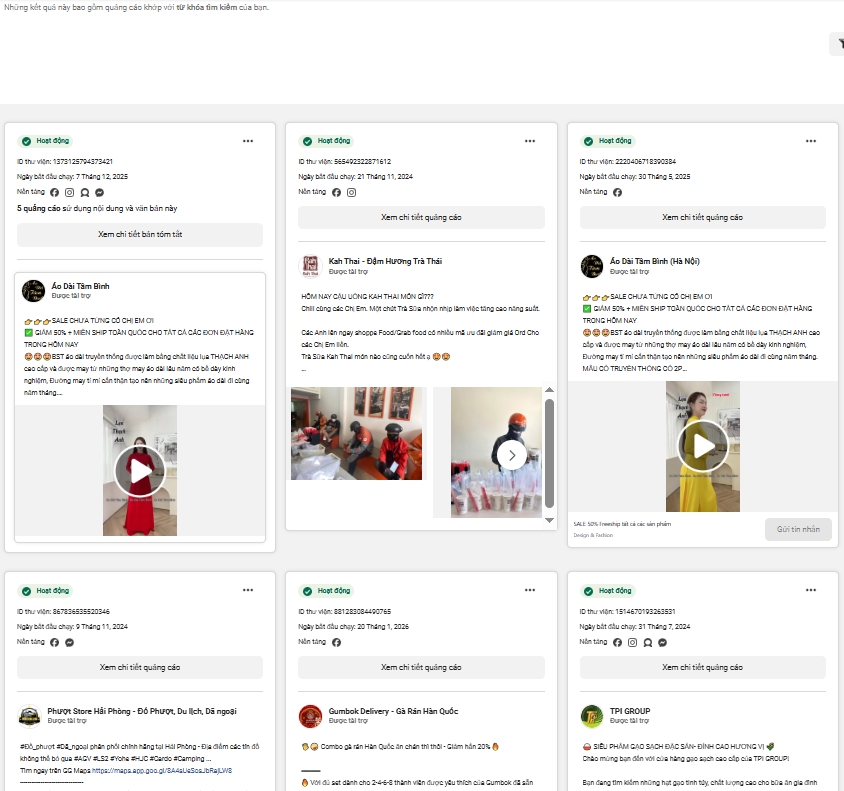The height and width of the screenshot is (791, 844).
Task: Click Audience Network icon in TPI GROUP card
Action: [x=647, y=642]
